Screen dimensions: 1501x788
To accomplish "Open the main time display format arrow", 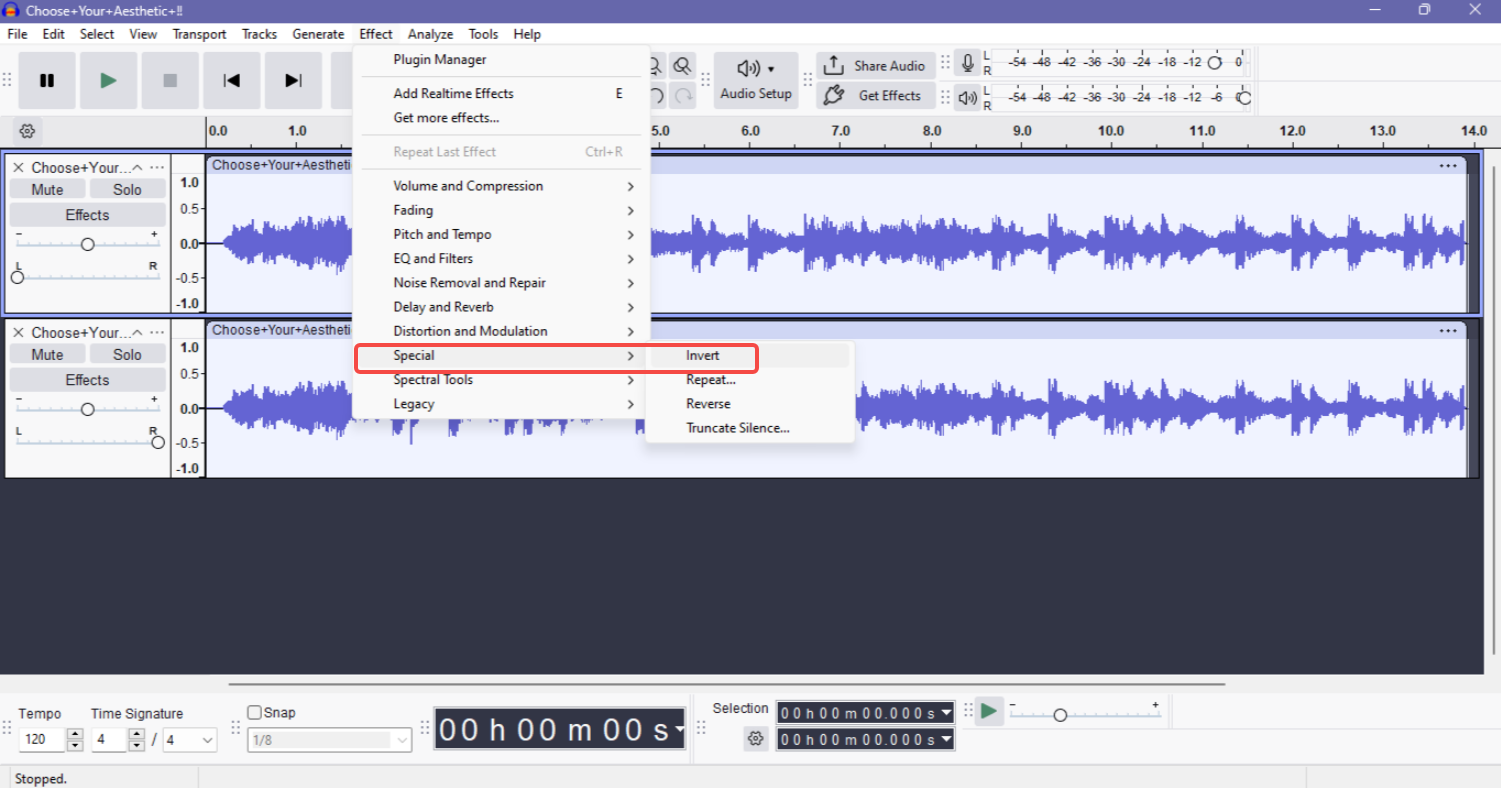I will tap(681, 729).
